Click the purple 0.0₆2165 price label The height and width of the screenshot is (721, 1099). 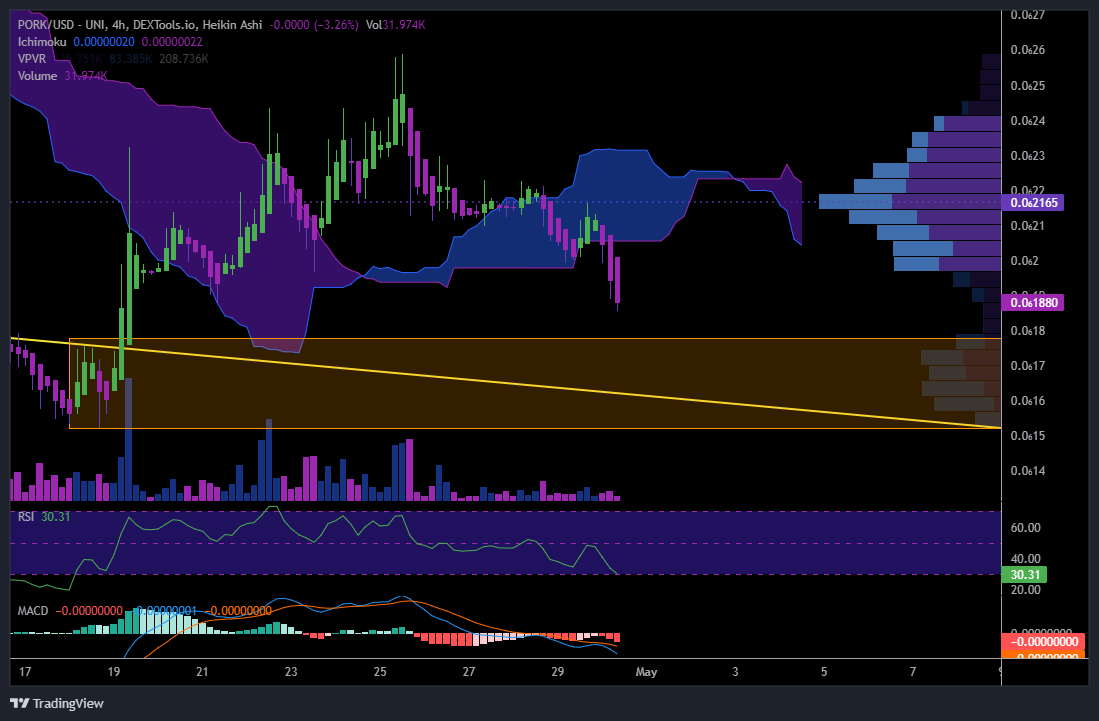[1035, 203]
